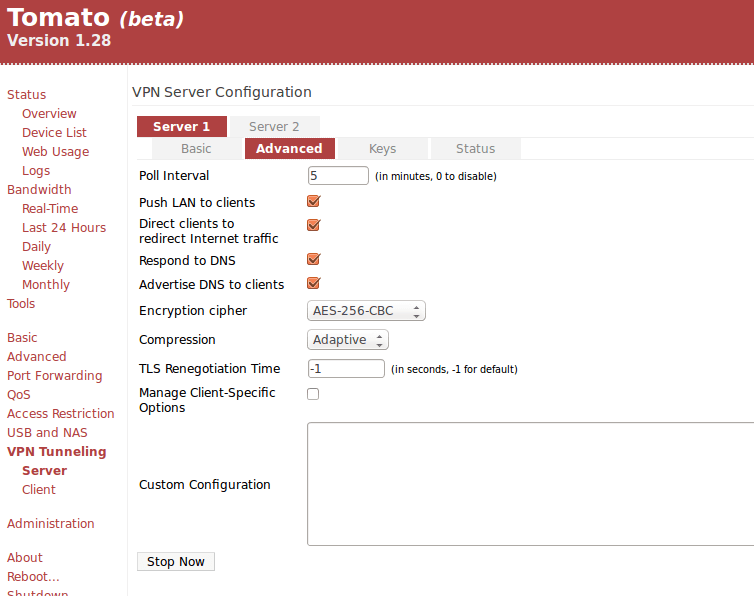This screenshot has height=596, width=754.
Task: Click the Stop Now button
Action: pyautogui.click(x=176, y=562)
